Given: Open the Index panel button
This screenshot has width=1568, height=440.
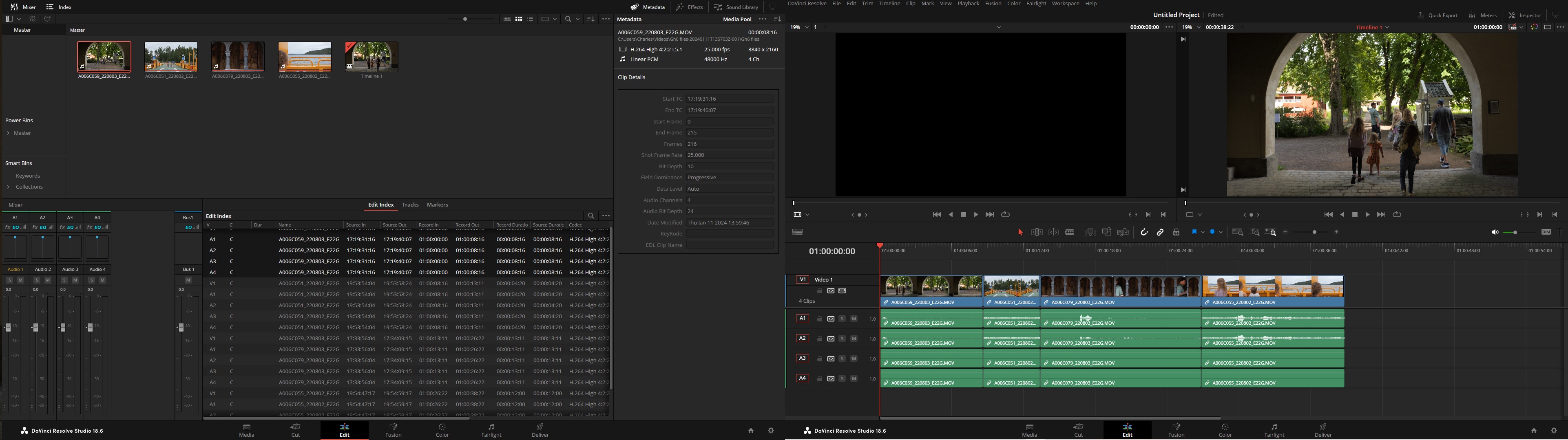Looking at the screenshot, I should click(x=59, y=7).
